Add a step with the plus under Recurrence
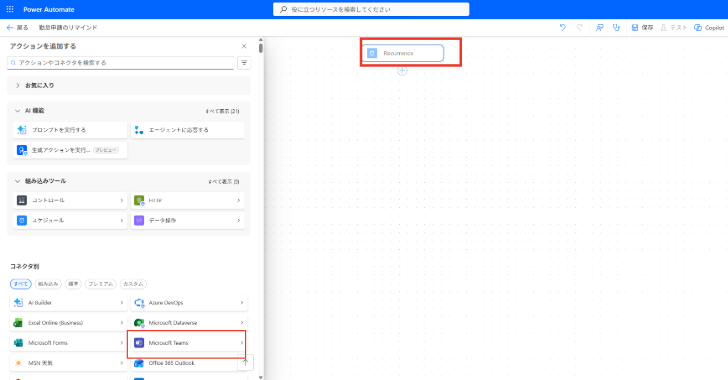The height and width of the screenshot is (380, 728). point(402,71)
